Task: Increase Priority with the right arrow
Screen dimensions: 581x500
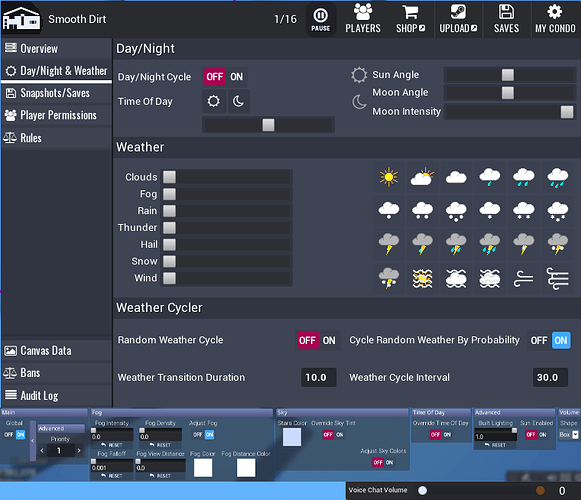Action: [79, 451]
